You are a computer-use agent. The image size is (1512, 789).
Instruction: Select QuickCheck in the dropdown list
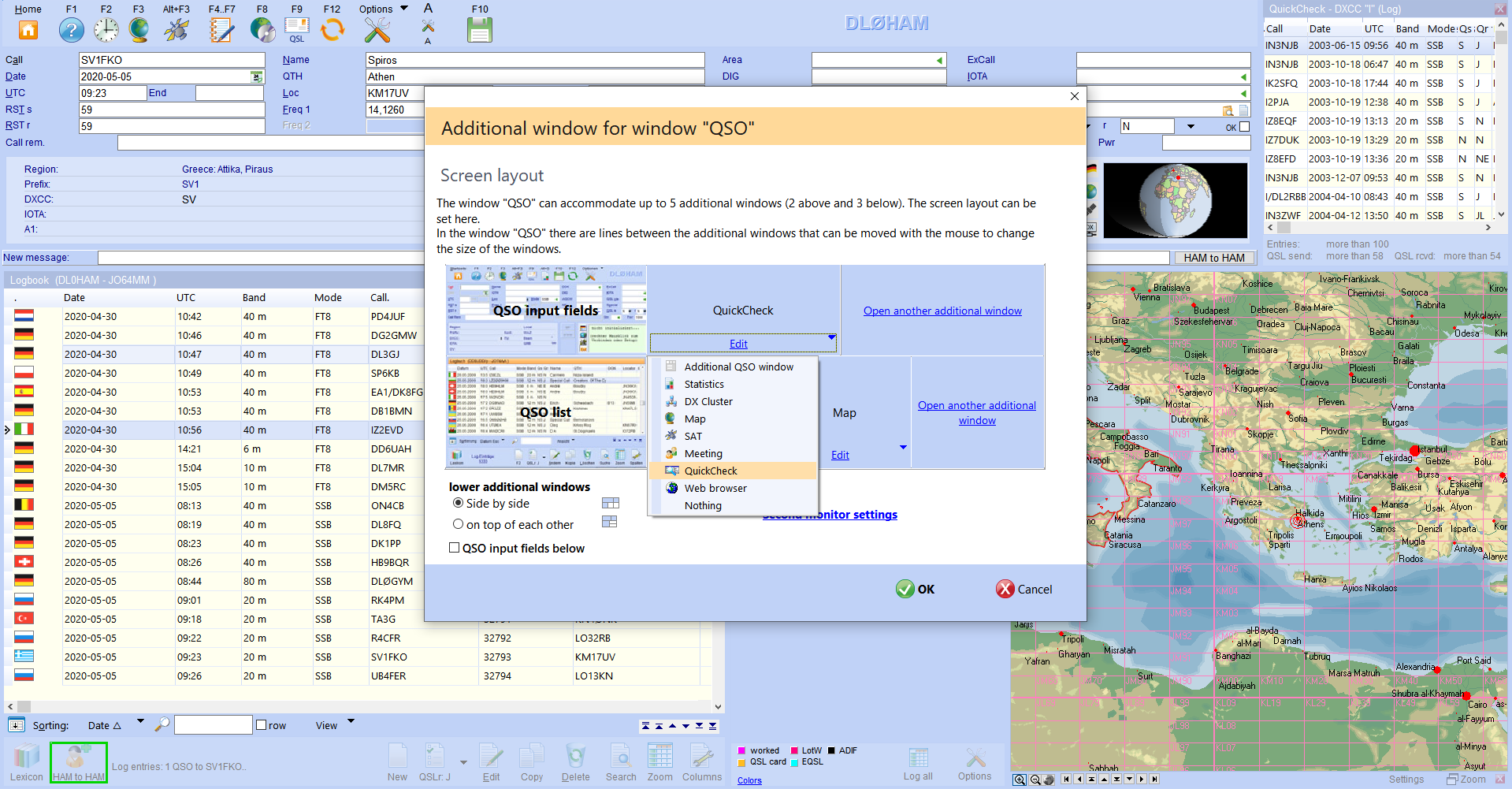[x=733, y=471]
